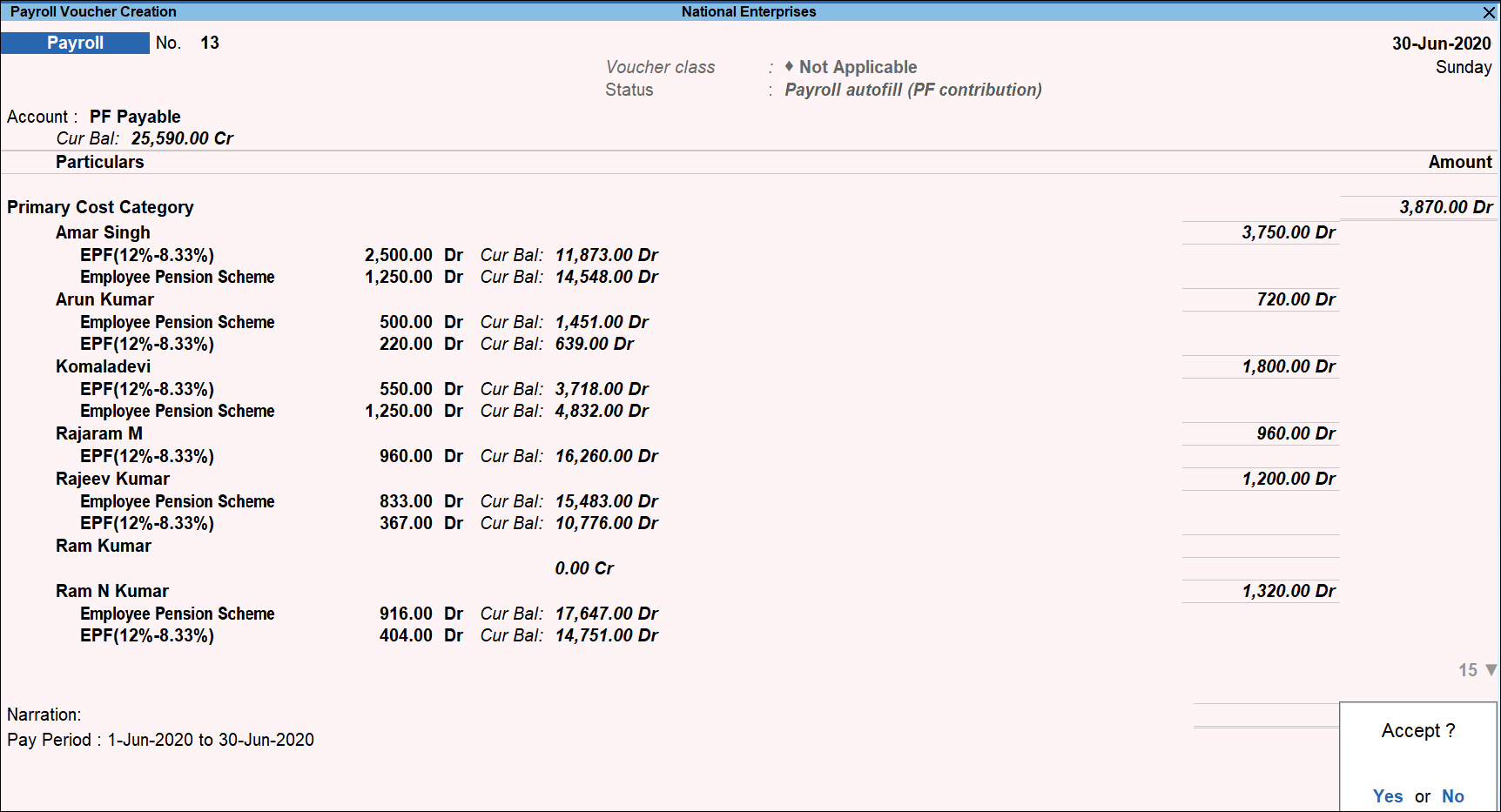Click Ram Kumar's empty amount field
The height and width of the screenshot is (812, 1501).
coord(1261,547)
